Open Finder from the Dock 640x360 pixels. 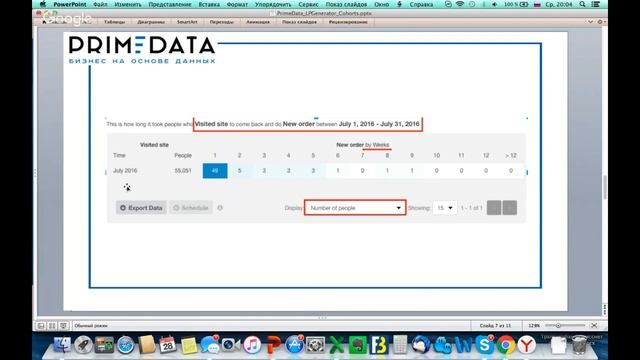click(x=62, y=345)
